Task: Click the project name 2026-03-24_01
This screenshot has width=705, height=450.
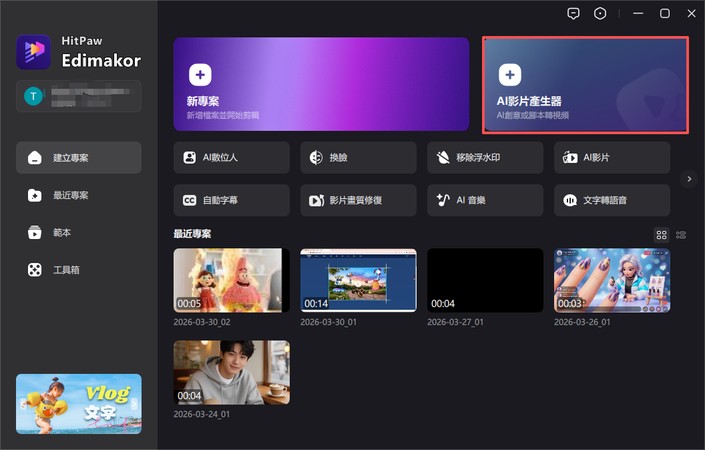Action: tap(202, 414)
